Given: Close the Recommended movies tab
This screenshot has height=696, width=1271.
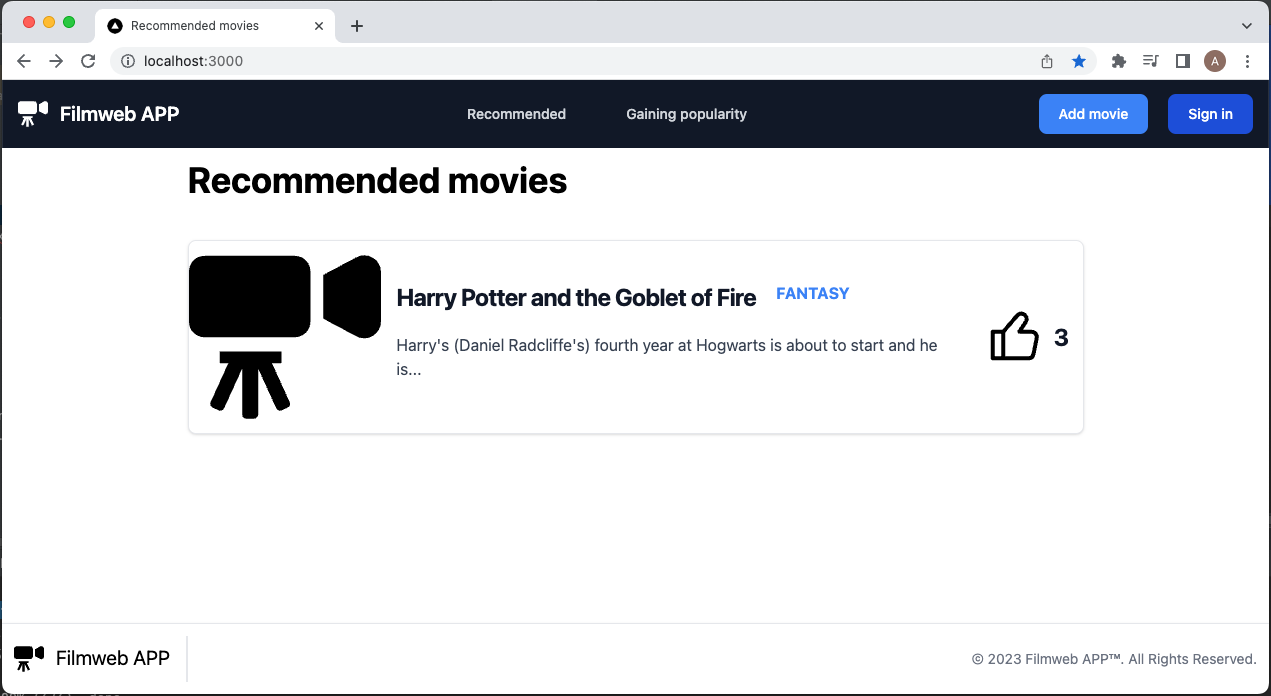Looking at the screenshot, I should [x=319, y=26].
